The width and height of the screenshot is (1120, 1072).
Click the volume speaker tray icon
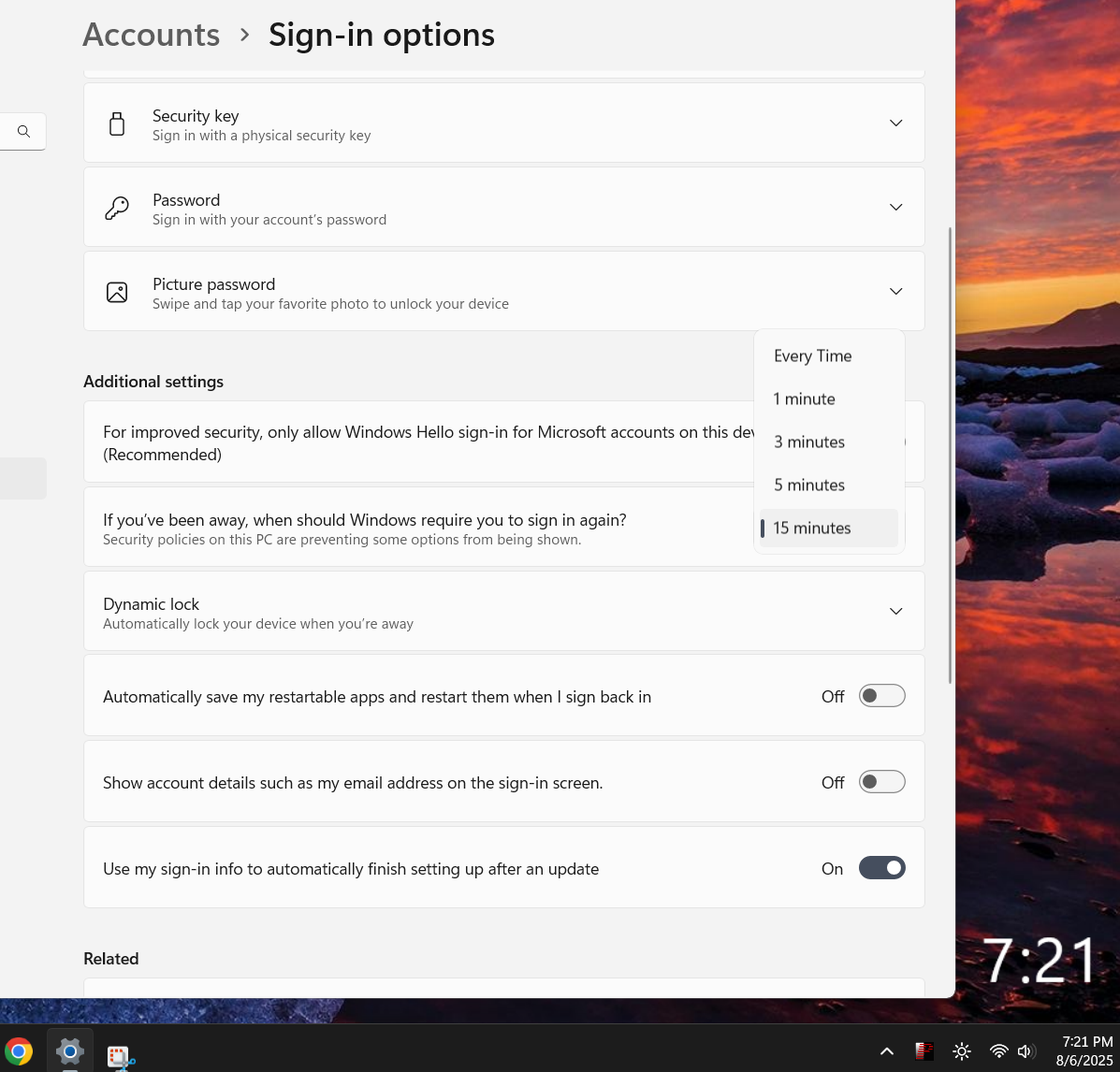coord(1026,1051)
